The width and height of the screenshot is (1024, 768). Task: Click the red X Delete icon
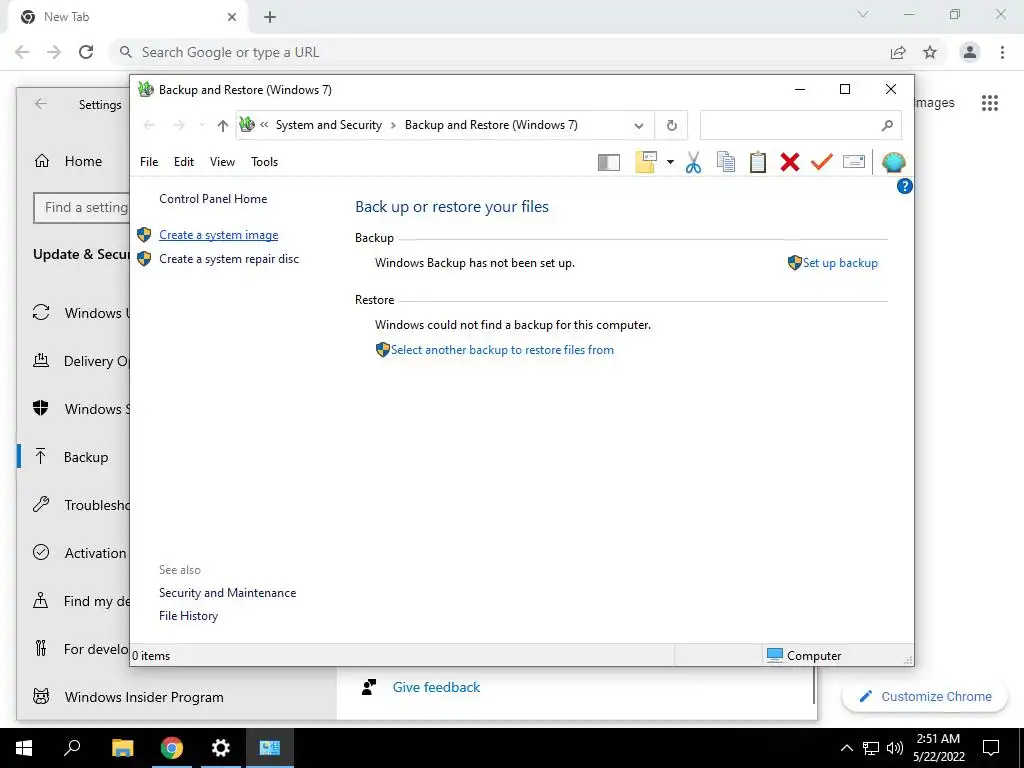790,162
